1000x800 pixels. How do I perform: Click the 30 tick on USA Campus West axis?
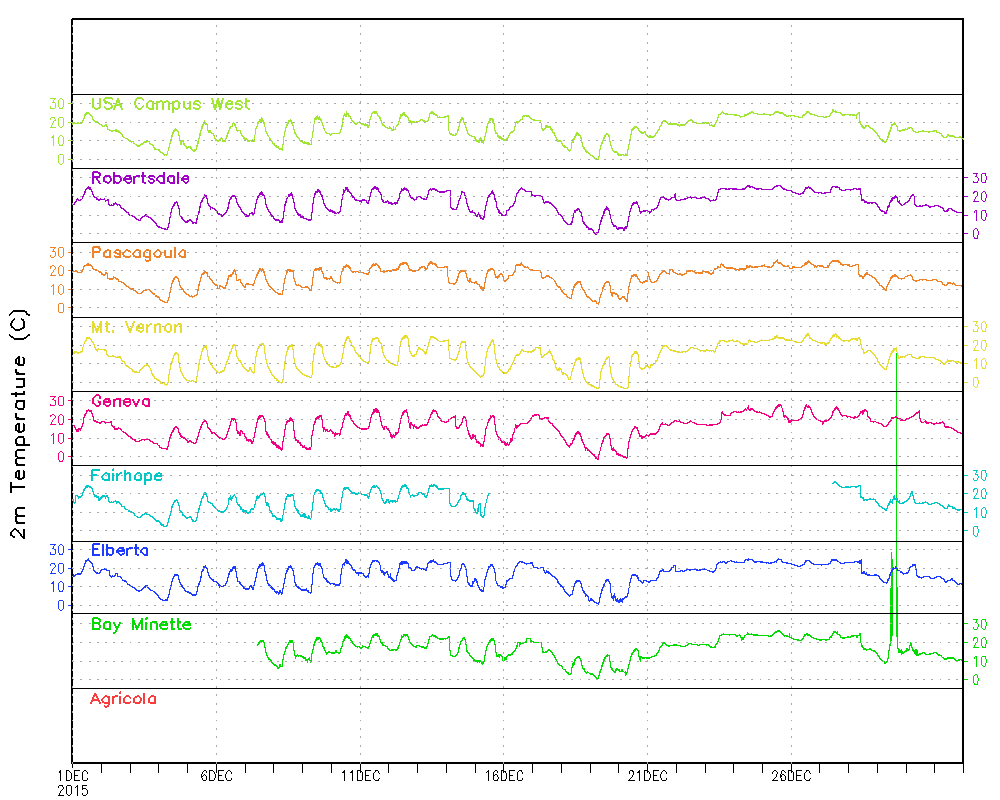point(57,104)
